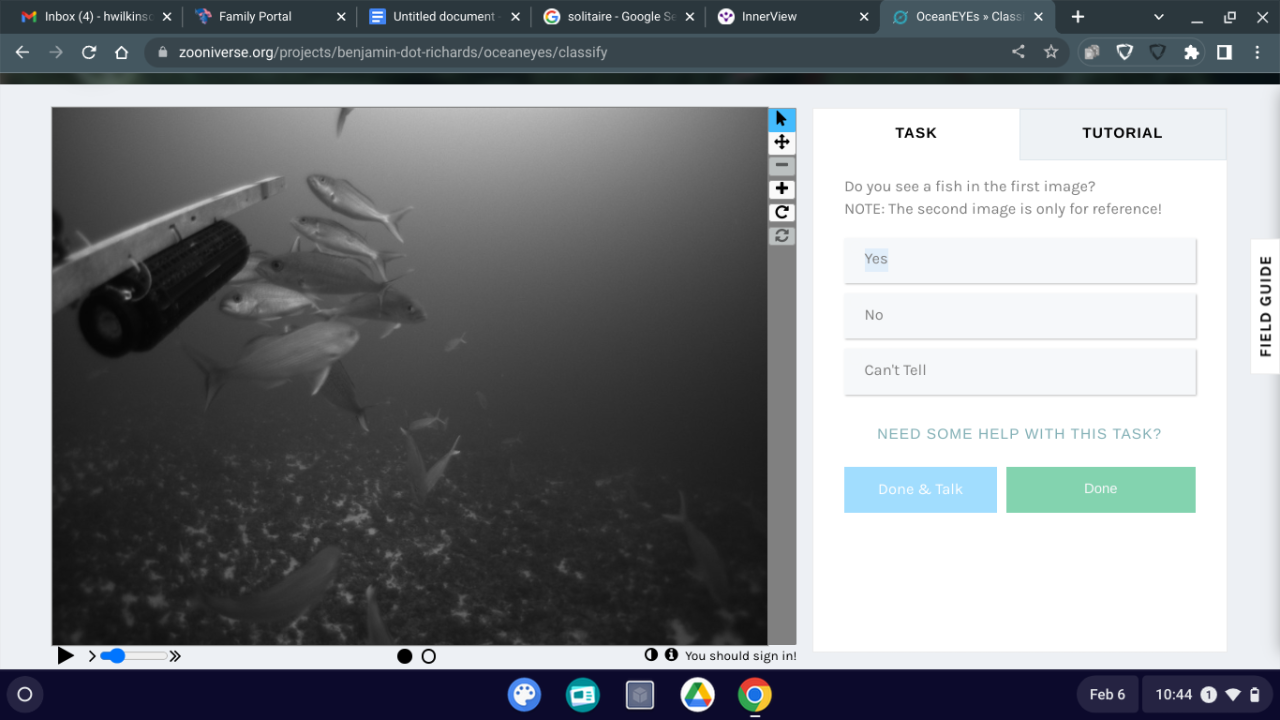Switch to the Tutorial tab
The image size is (1280, 720).
(1122, 133)
